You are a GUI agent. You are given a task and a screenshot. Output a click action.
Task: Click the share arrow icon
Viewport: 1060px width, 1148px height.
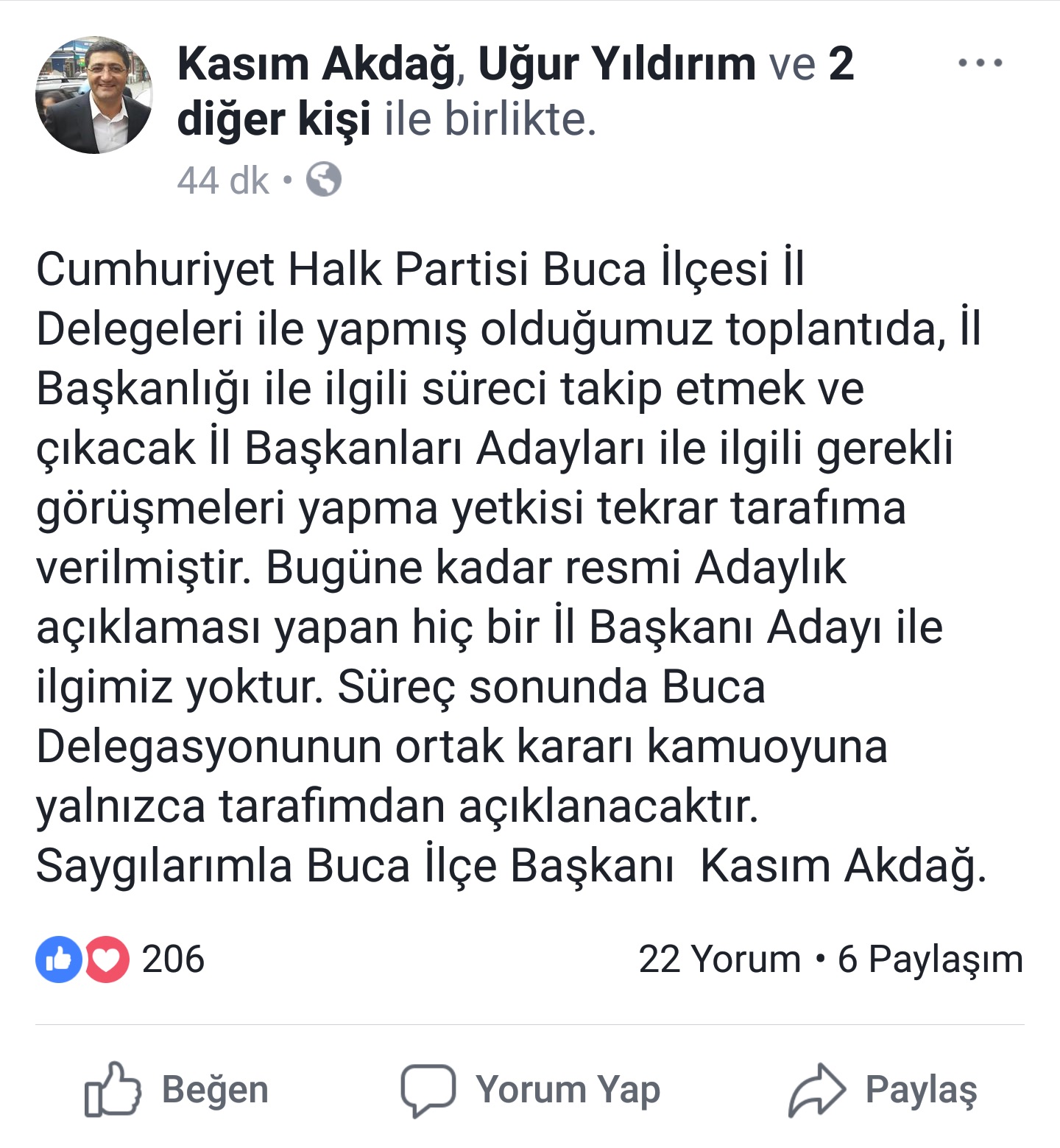(817, 1091)
